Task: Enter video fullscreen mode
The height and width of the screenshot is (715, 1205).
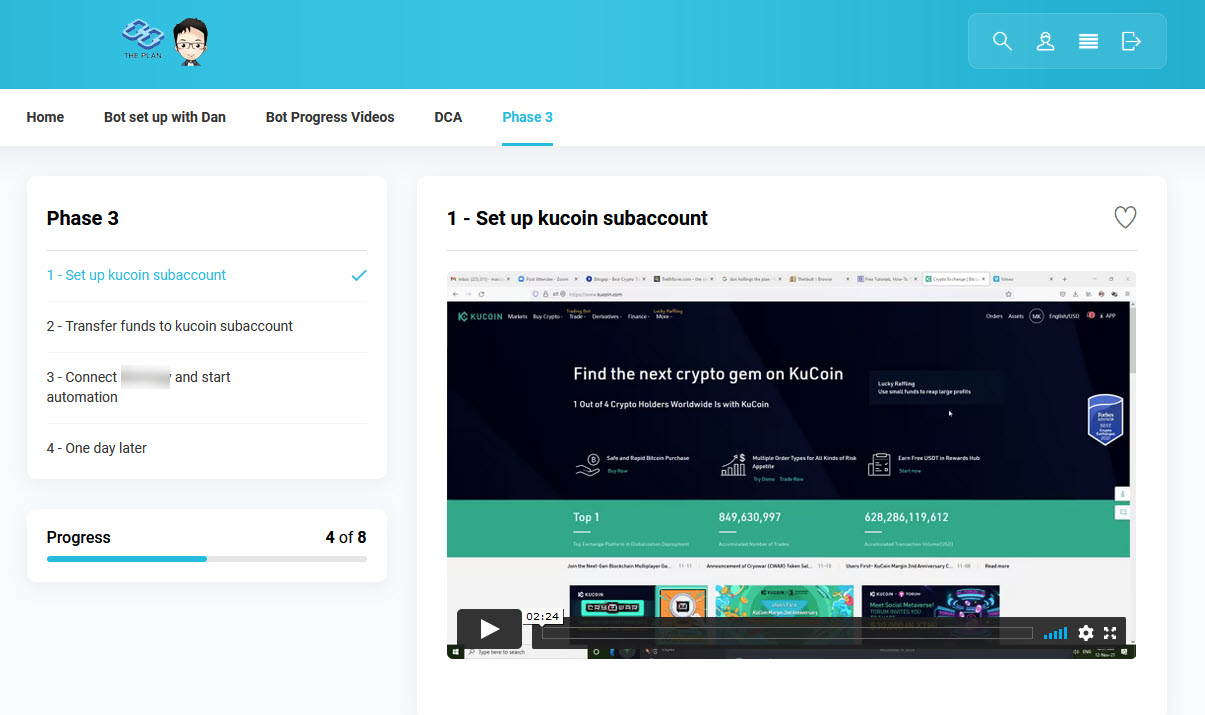Action: [1110, 633]
